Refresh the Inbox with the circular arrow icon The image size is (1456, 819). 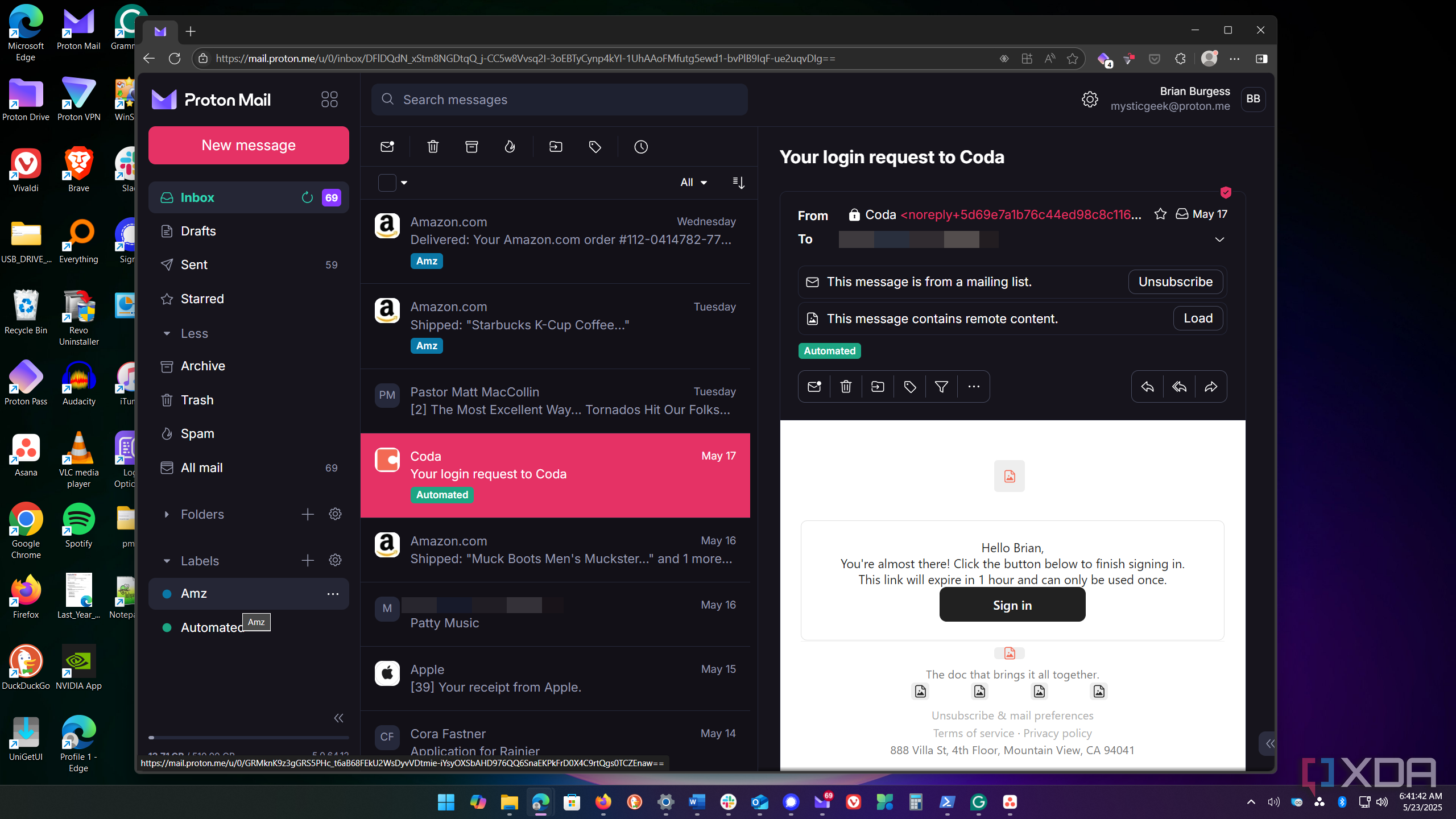click(x=307, y=197)
